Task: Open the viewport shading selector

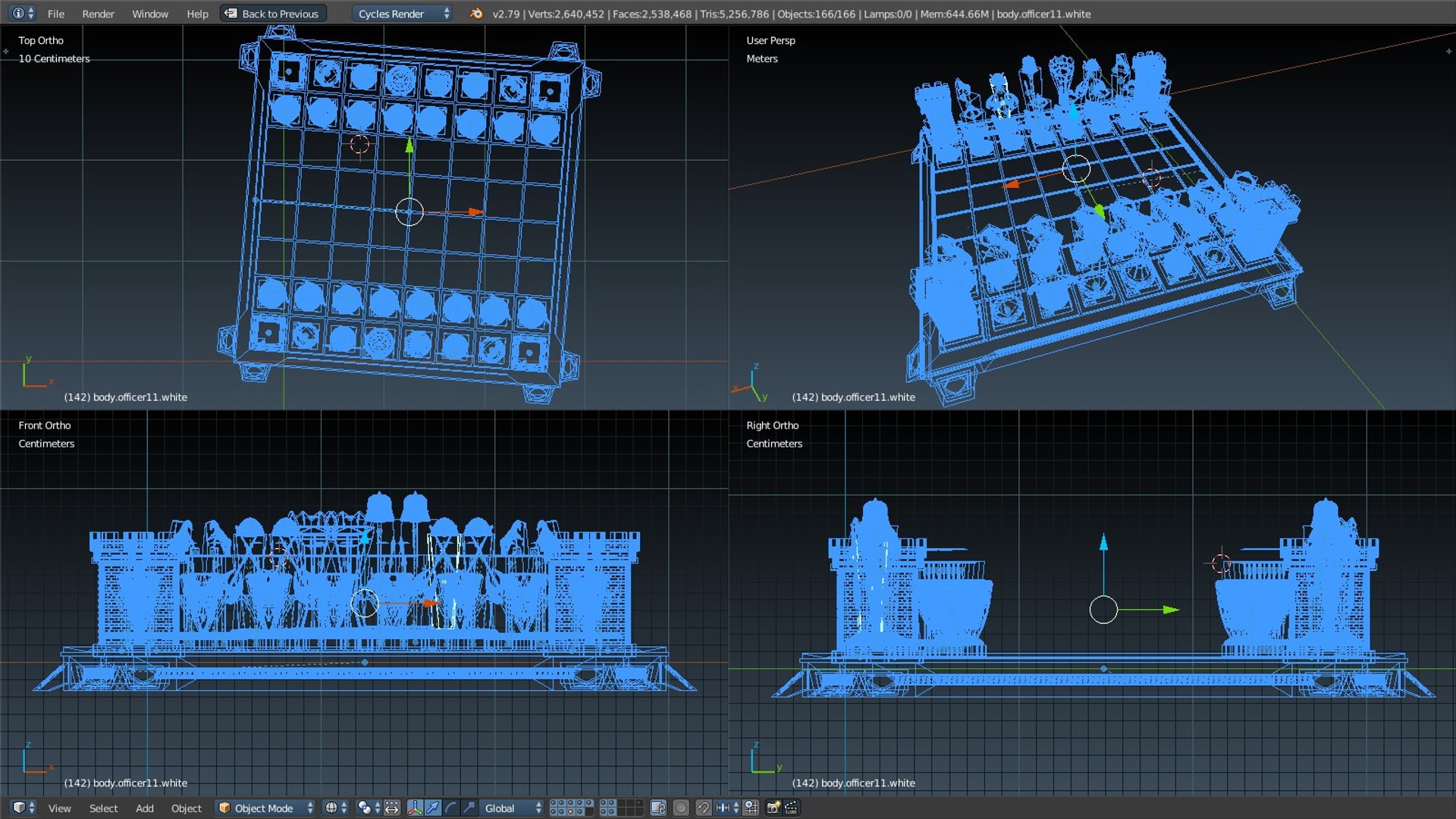Action: [336, 808]
